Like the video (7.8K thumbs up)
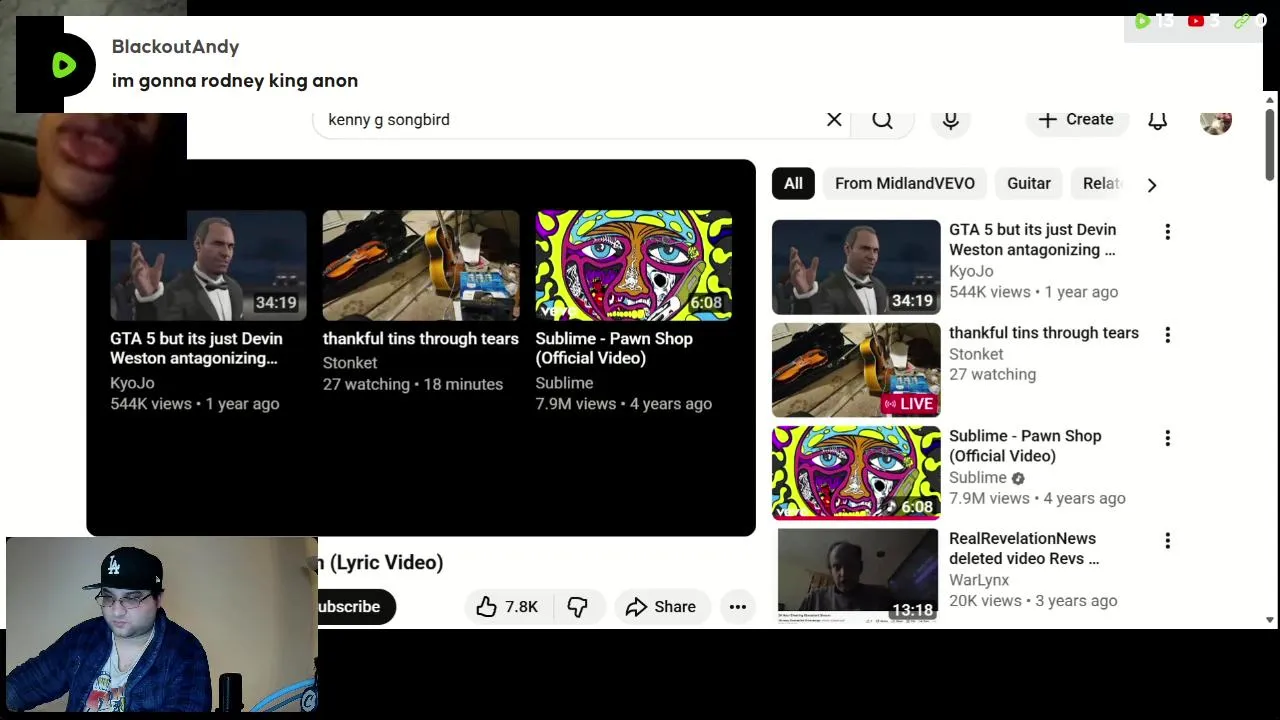The width and height of the screenshot is (1280, 720). (x=508, y=607)
